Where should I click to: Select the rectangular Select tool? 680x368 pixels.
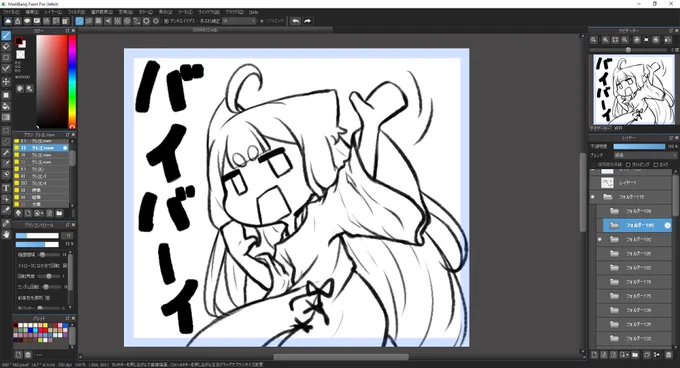[x=6, y=130]
